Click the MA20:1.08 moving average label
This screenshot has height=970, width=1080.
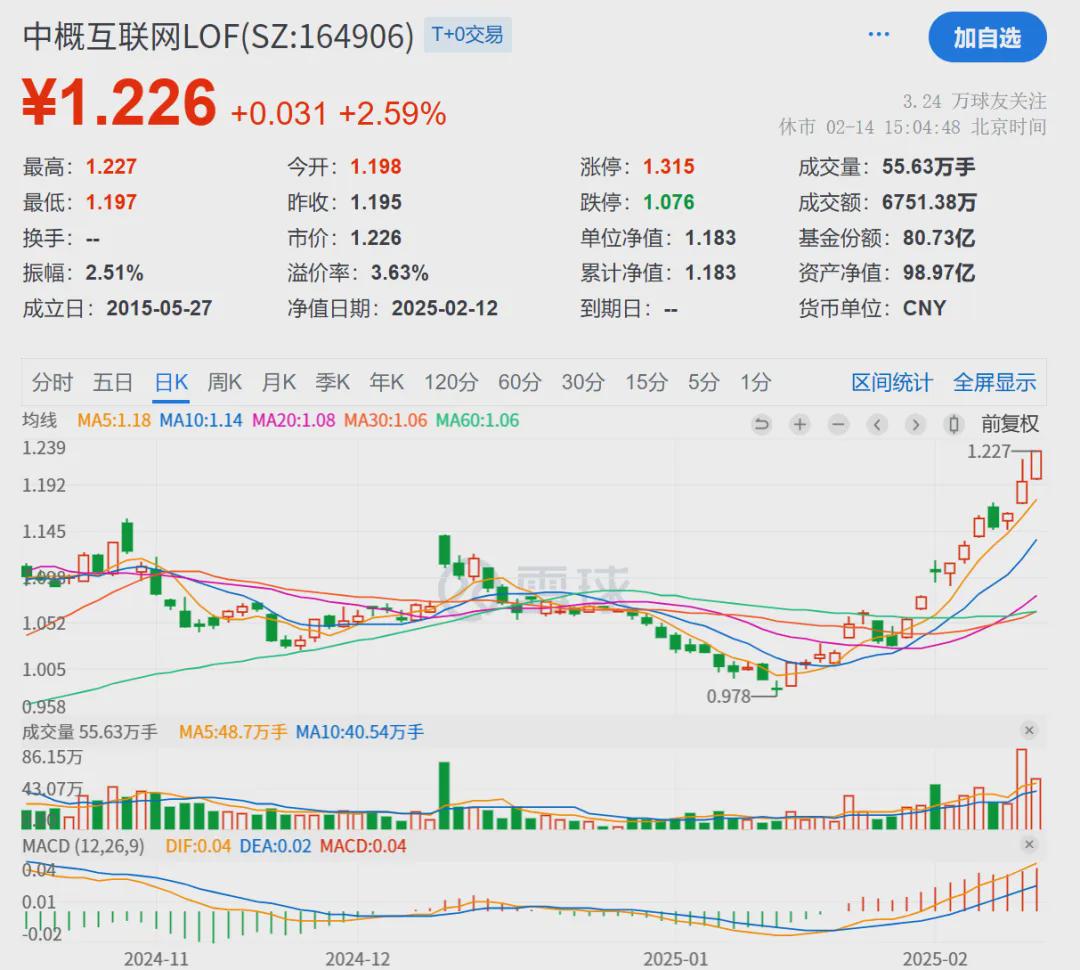pyautogui.click(x=293, y=420)
